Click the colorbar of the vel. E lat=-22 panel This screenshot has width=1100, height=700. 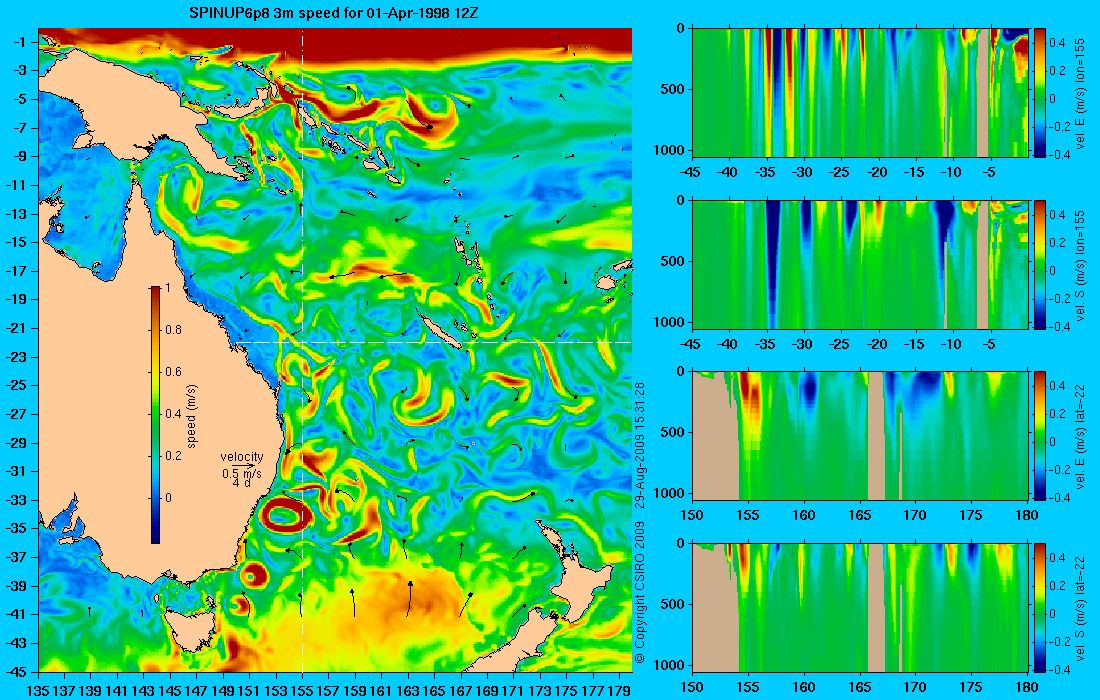(x=1040, y=436)
